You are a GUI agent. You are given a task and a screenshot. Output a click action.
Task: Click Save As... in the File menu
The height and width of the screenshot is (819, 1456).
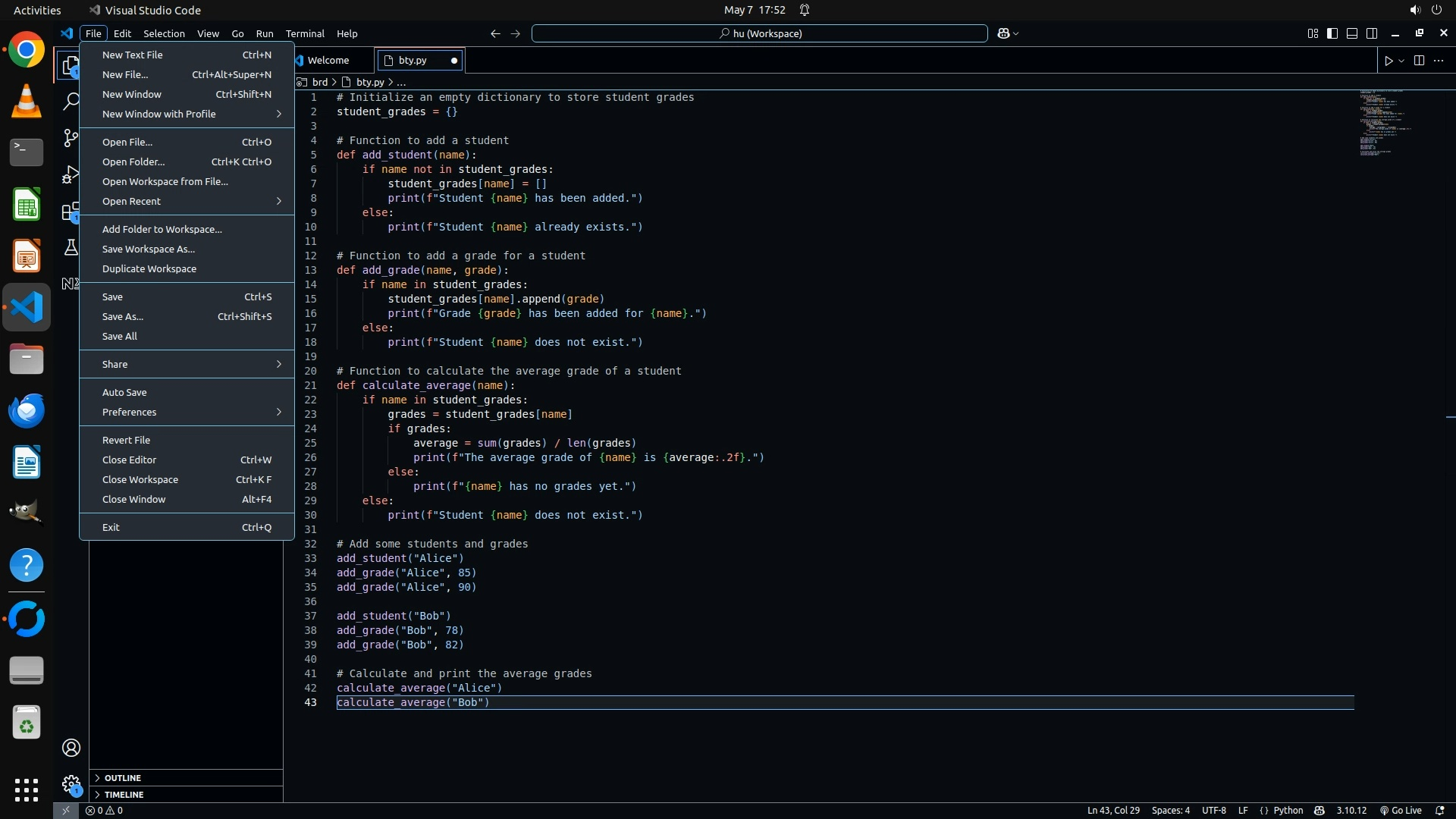(x=123, y=316)
